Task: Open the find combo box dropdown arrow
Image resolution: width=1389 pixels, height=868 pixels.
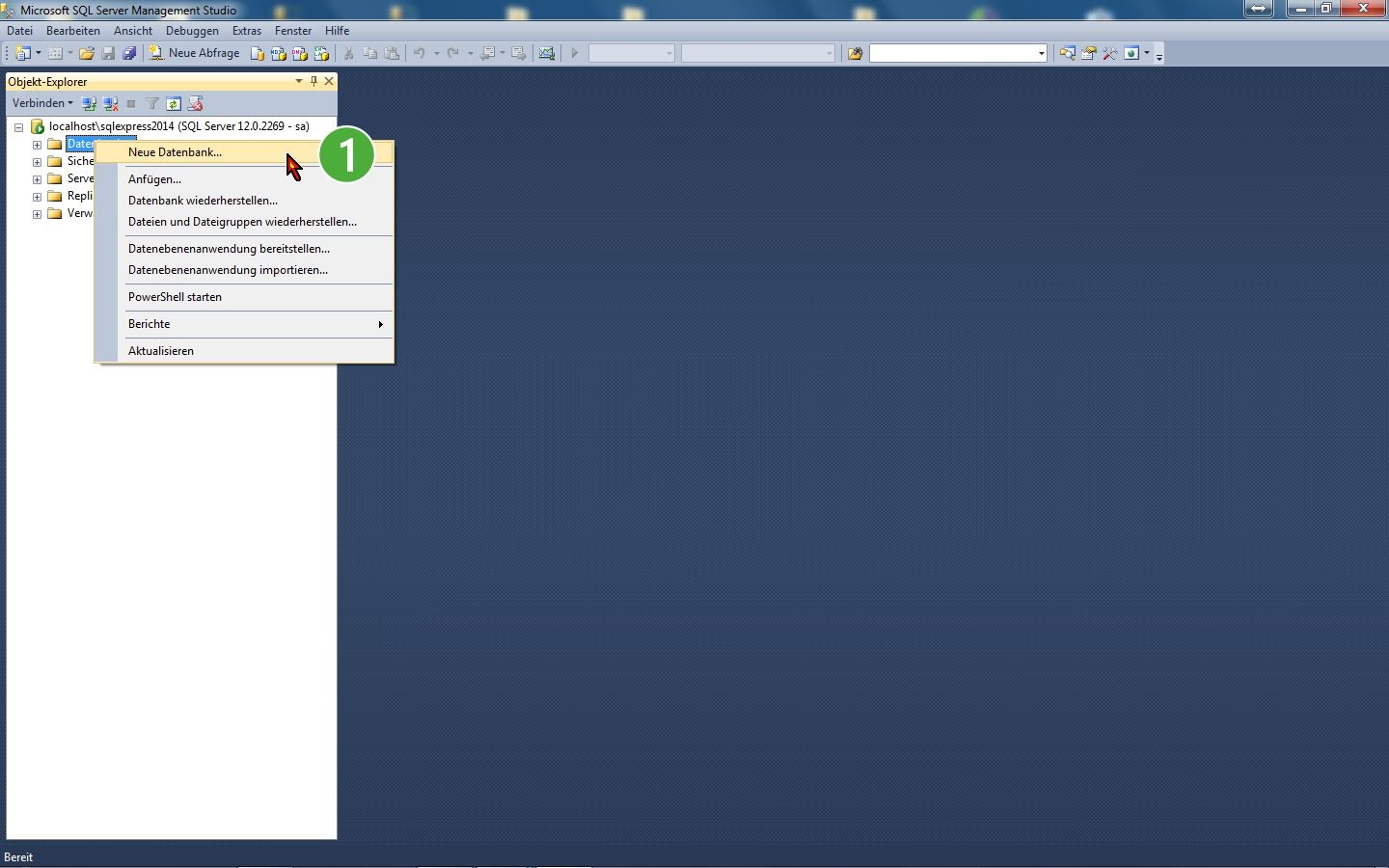Action: (1042, 53)
